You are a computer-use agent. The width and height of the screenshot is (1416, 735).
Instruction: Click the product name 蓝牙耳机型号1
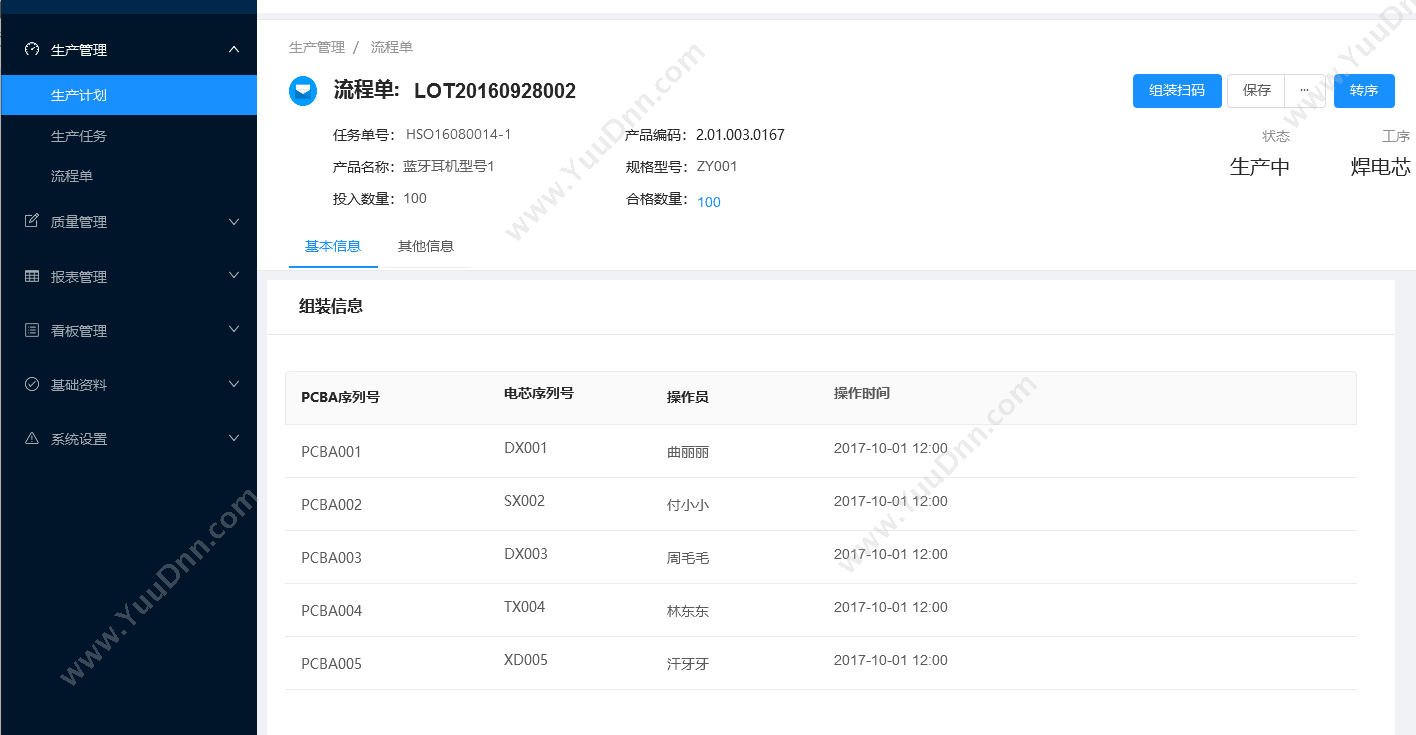(449, 166)
